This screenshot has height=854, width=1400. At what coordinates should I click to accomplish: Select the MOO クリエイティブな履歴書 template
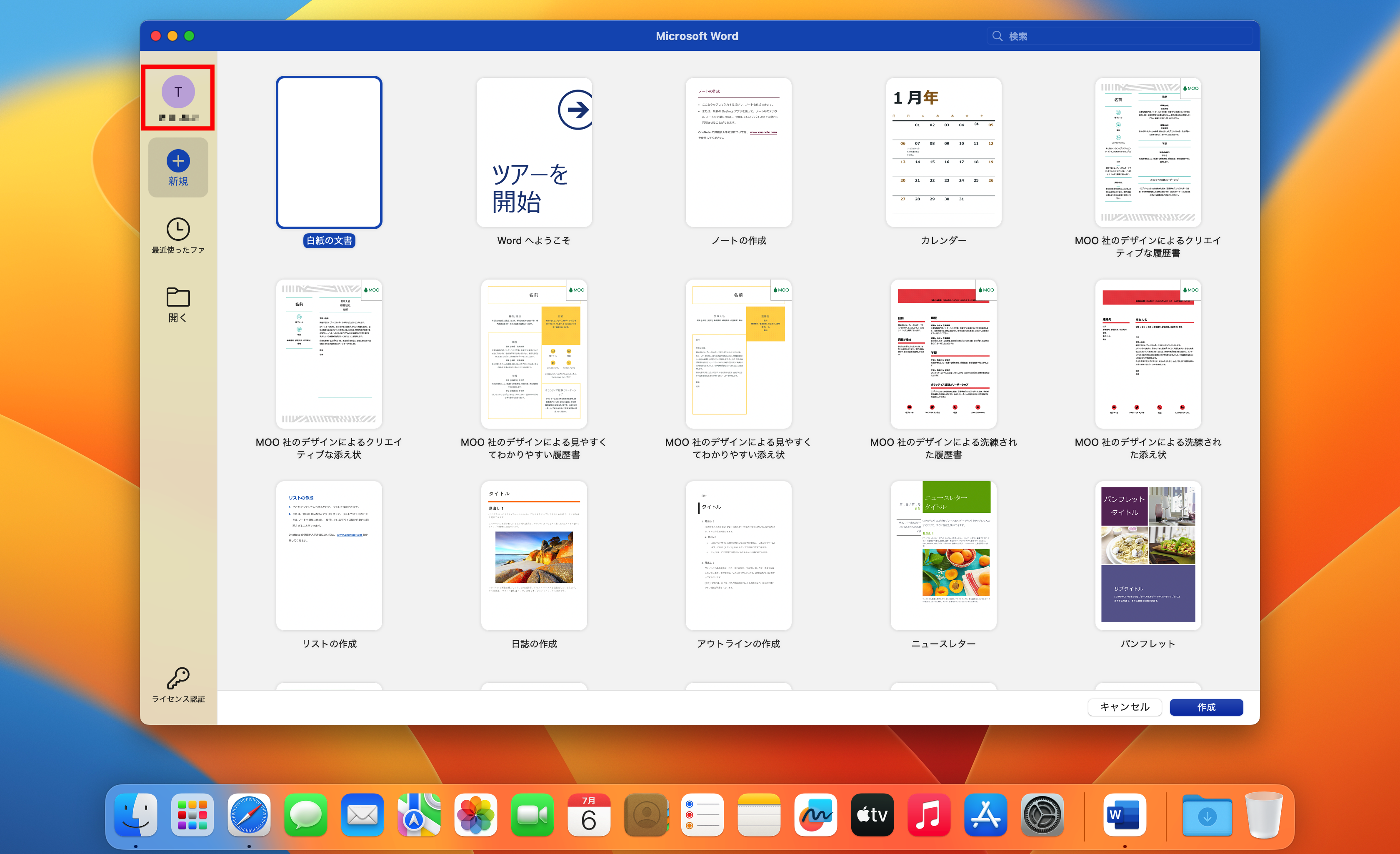[1148, 152]
